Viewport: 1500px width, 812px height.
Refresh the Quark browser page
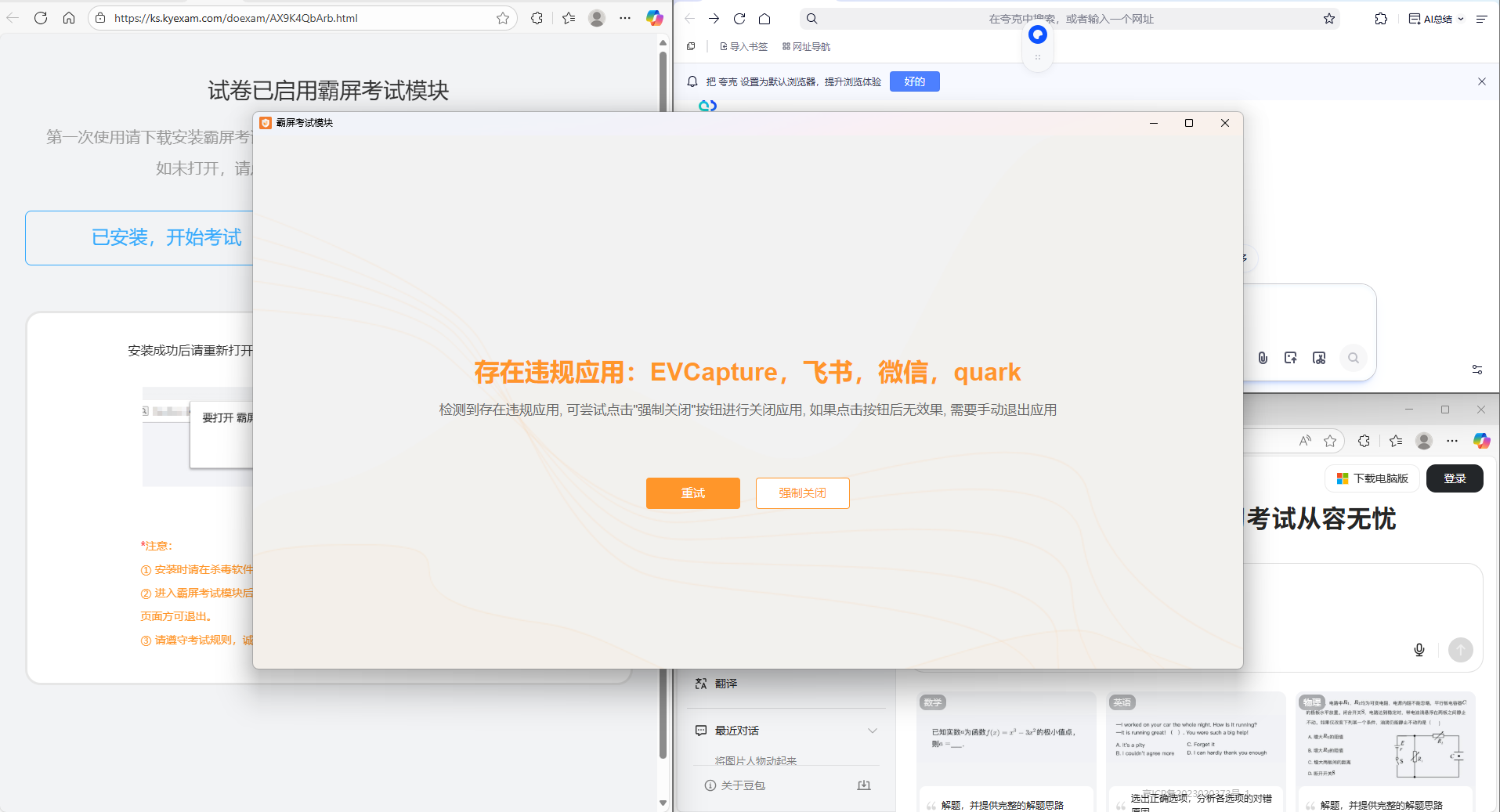tap(739, 18)
